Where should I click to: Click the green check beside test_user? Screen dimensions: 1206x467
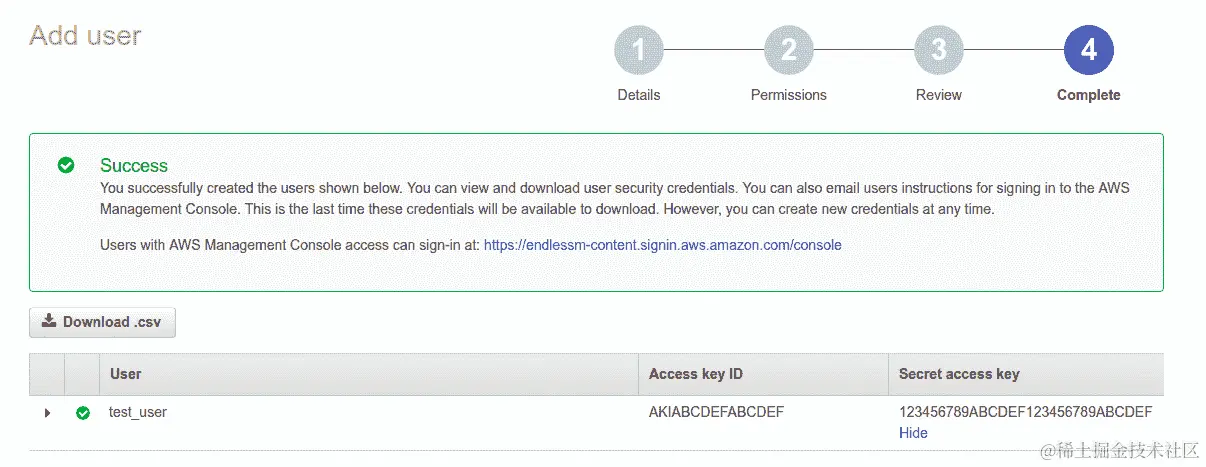point(83,413)
